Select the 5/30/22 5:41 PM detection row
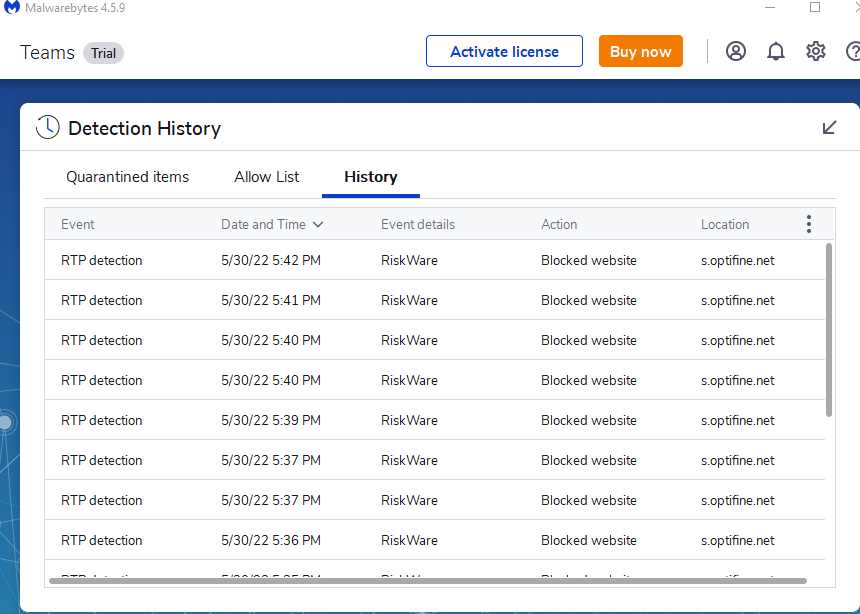Viewport: 860px width, 614px height. 435,300
